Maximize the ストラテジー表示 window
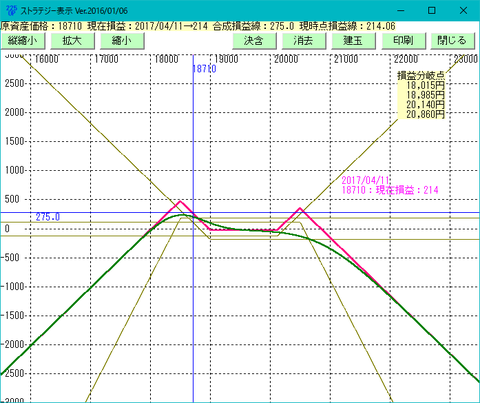This screenshot has width=480, height=403. [x=432, y=11]
